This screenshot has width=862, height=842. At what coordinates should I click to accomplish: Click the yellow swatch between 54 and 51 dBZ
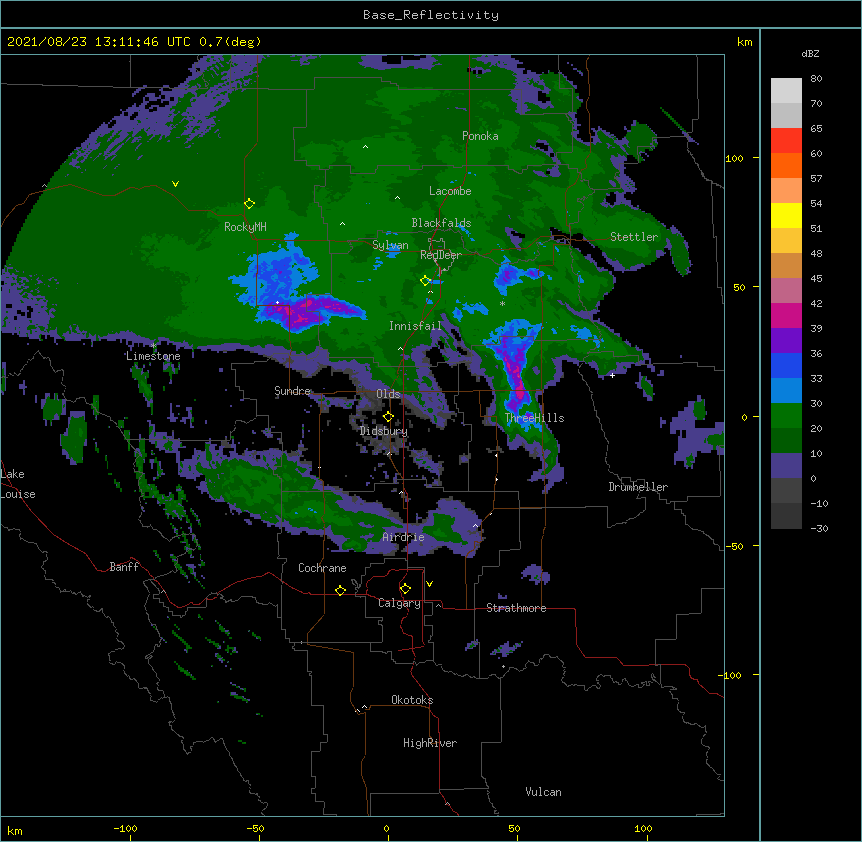pyautogui.click(x=786, y=215)
